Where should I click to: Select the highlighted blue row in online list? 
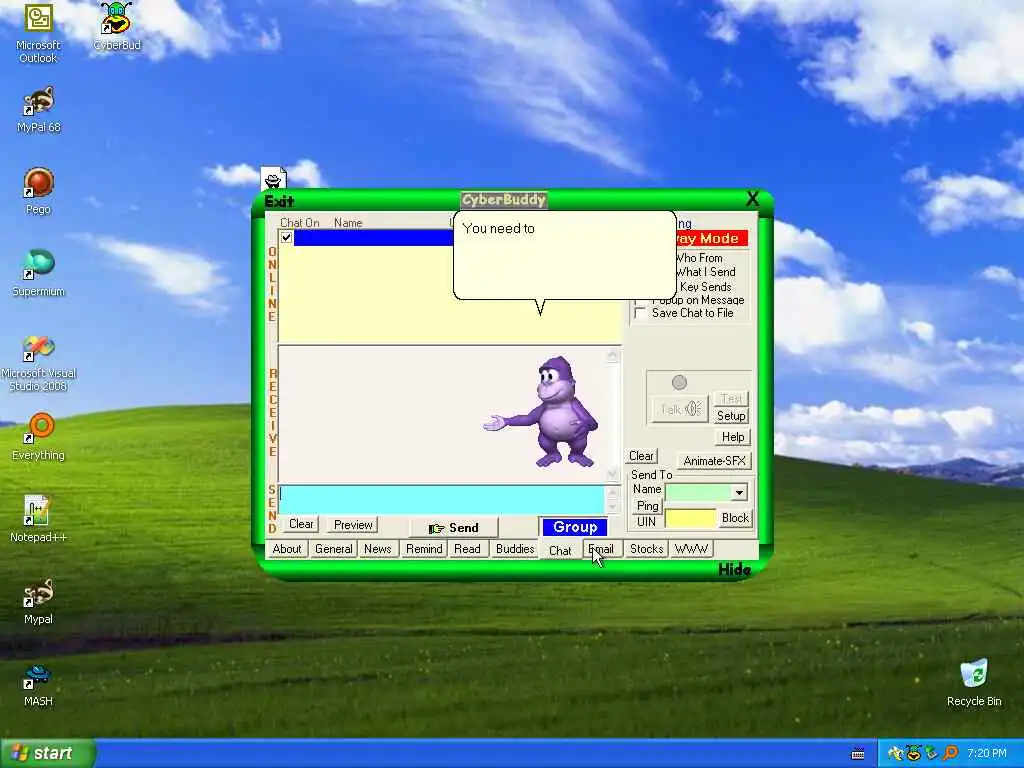click(x=374, y=238)
